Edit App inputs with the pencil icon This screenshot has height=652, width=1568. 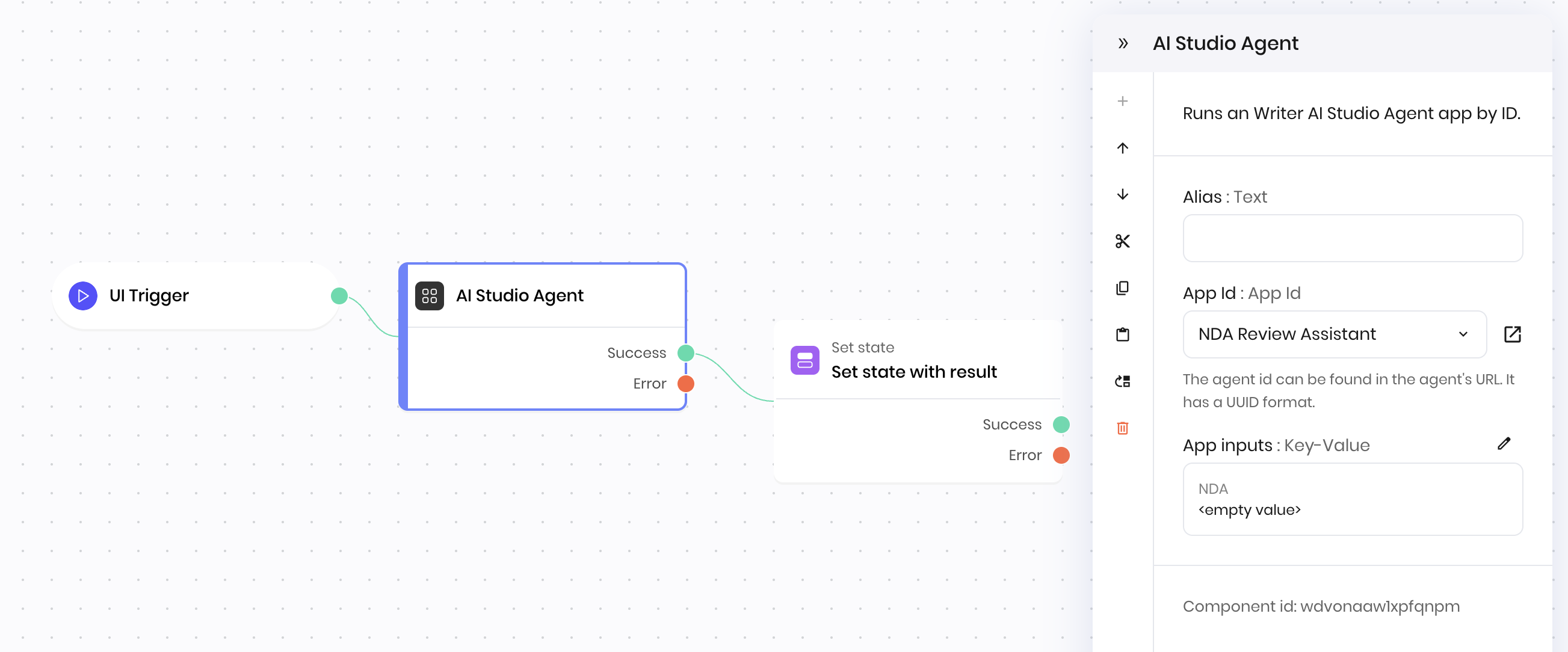(x=1504, y=444)
